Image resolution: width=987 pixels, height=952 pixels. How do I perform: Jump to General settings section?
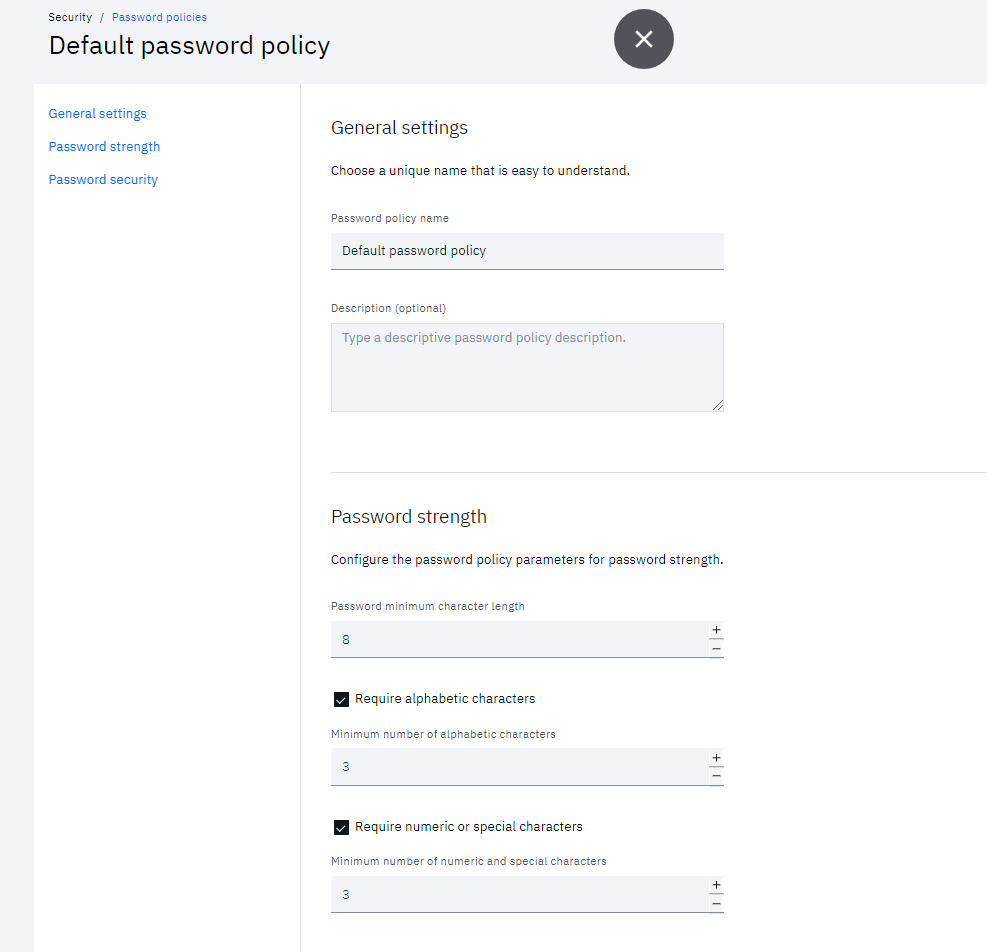click(x=98, y=114)
